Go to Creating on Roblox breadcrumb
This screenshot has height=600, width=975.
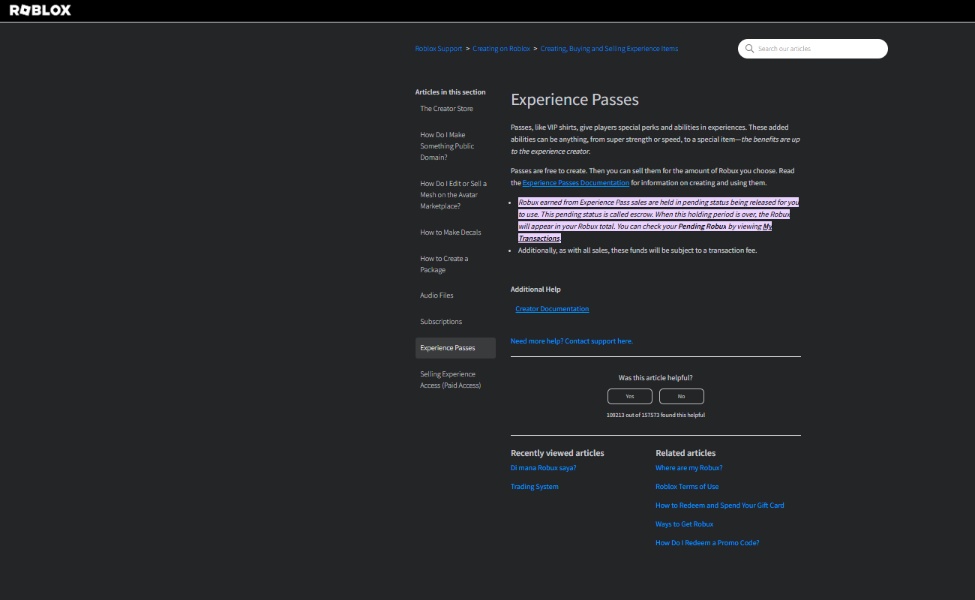501,48
